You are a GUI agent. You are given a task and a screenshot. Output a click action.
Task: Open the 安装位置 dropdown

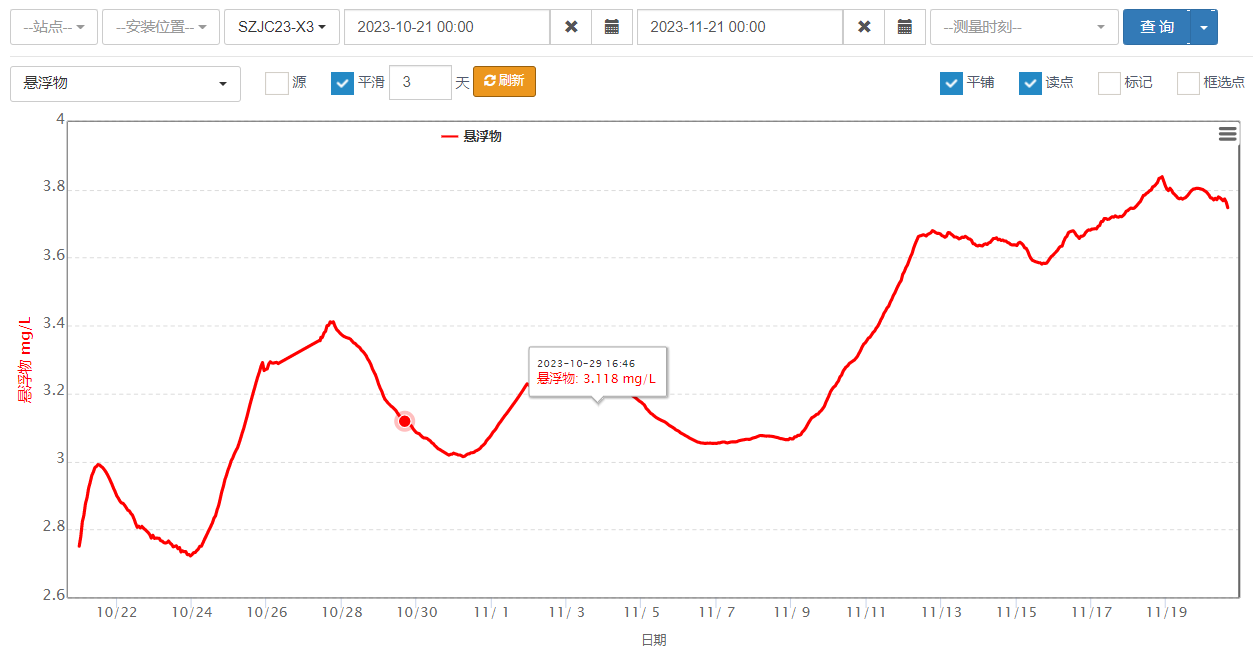coord(161,27)
